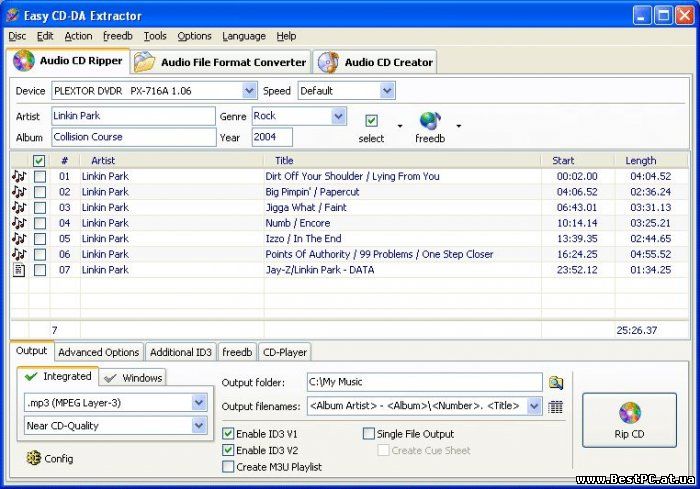Open the CD-Player tab

(x=284, y=352)
